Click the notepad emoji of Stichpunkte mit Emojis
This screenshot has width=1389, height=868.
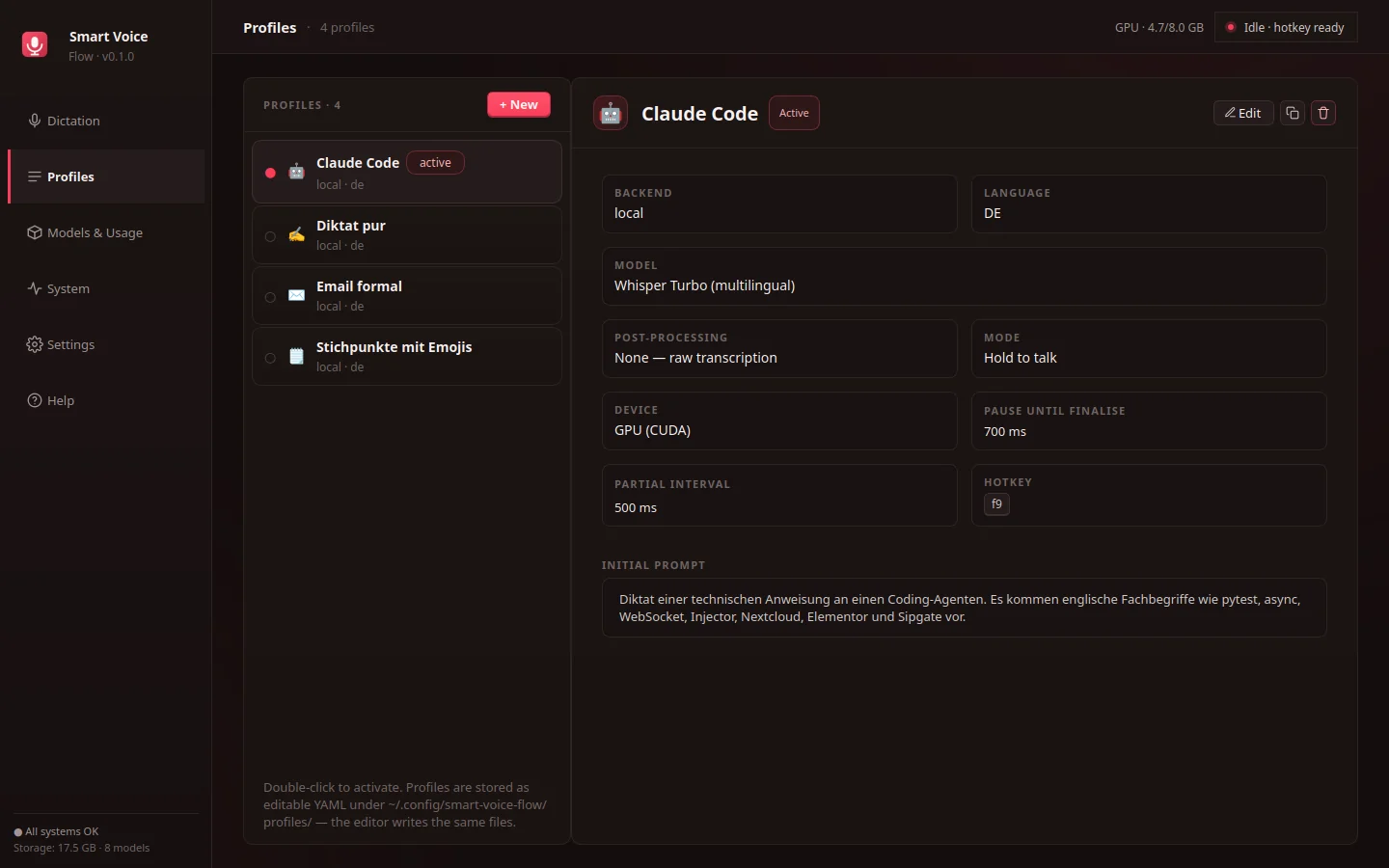click(x=296, y=356)
